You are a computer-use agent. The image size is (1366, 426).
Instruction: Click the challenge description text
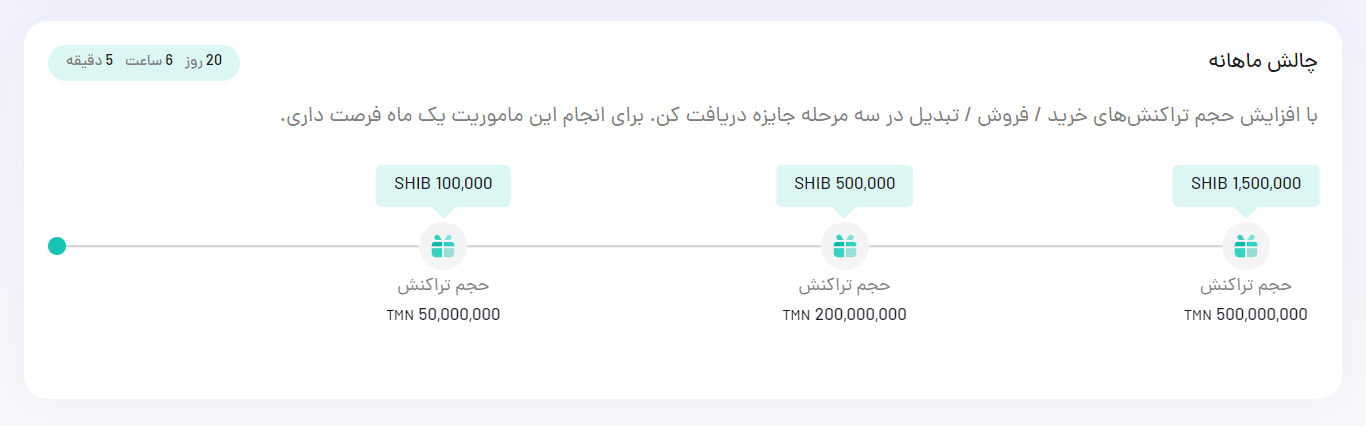coord(798,116)
